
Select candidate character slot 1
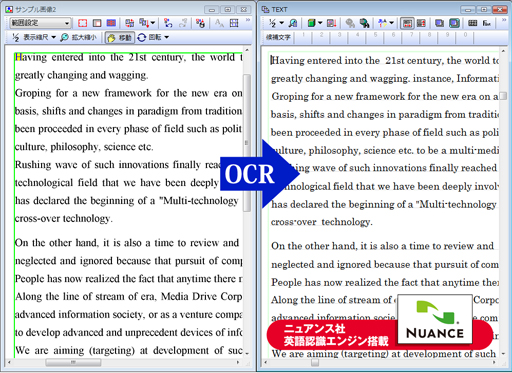tap(303, 37)
